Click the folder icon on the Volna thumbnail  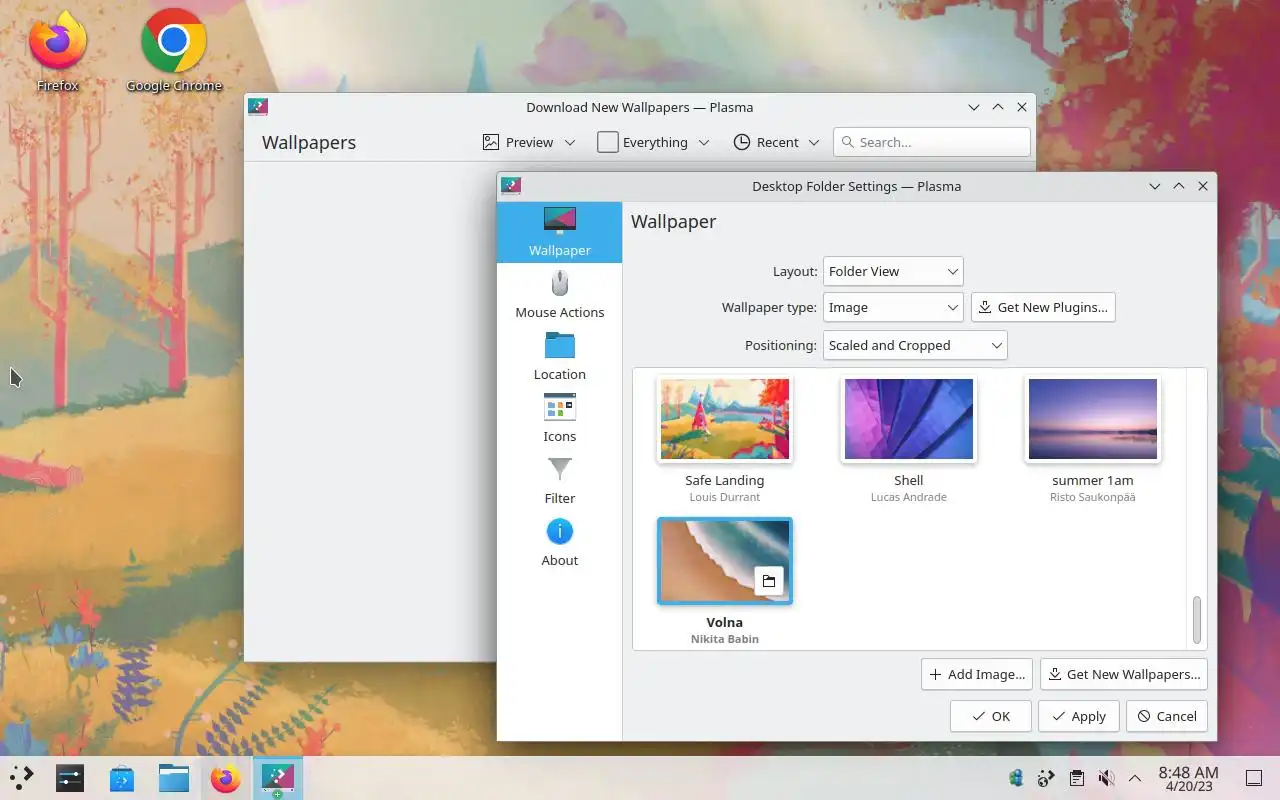click(769, 581)
